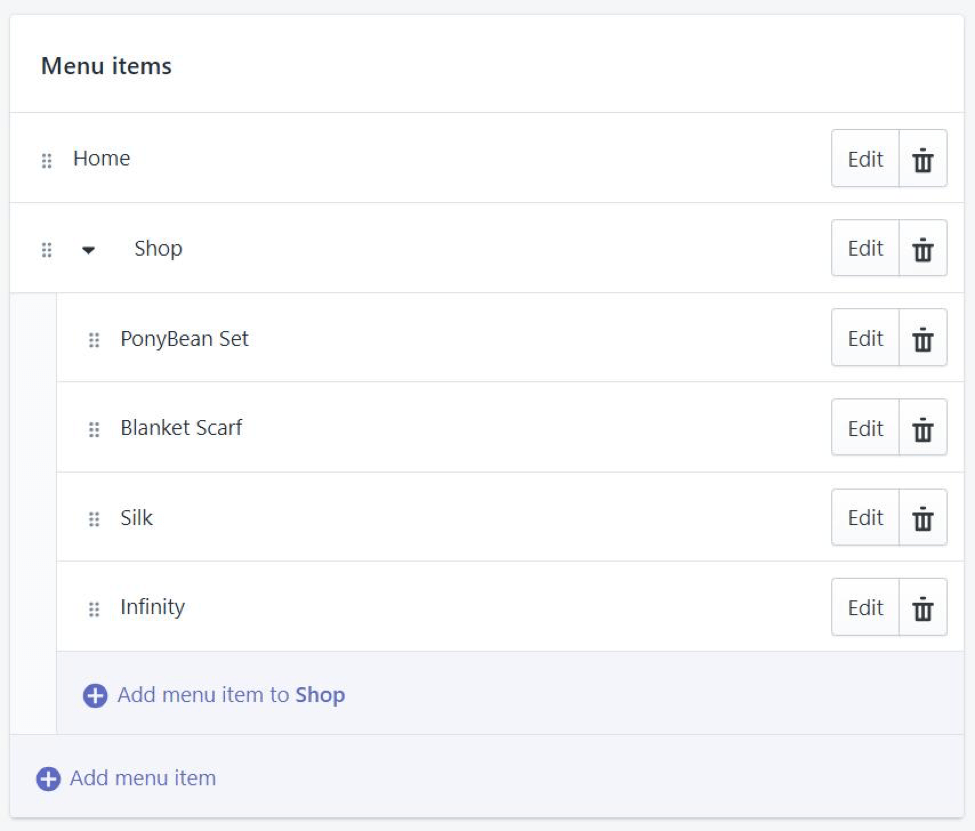This screenshot has width=975, height=831.
Task: Click the grip handle next to Silk
Action: [x=94, y=519]
